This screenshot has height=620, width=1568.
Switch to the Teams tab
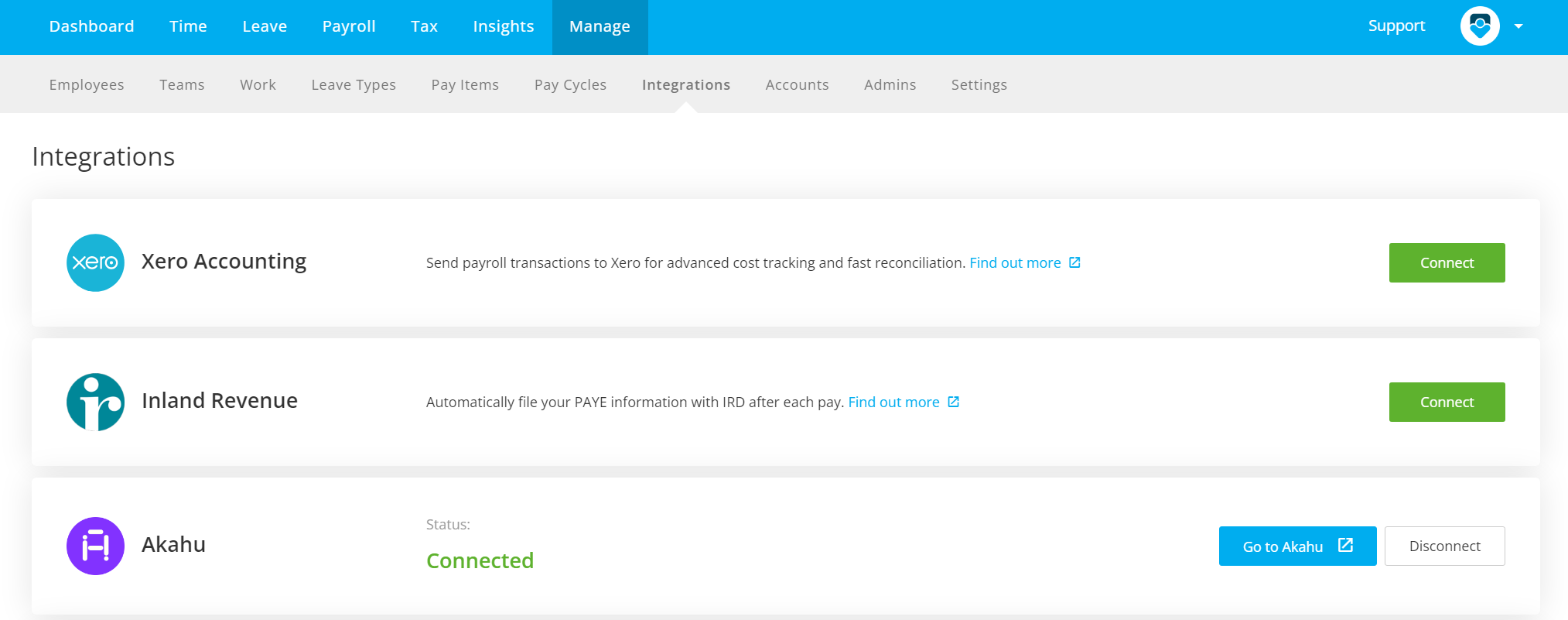coord(182,84)
